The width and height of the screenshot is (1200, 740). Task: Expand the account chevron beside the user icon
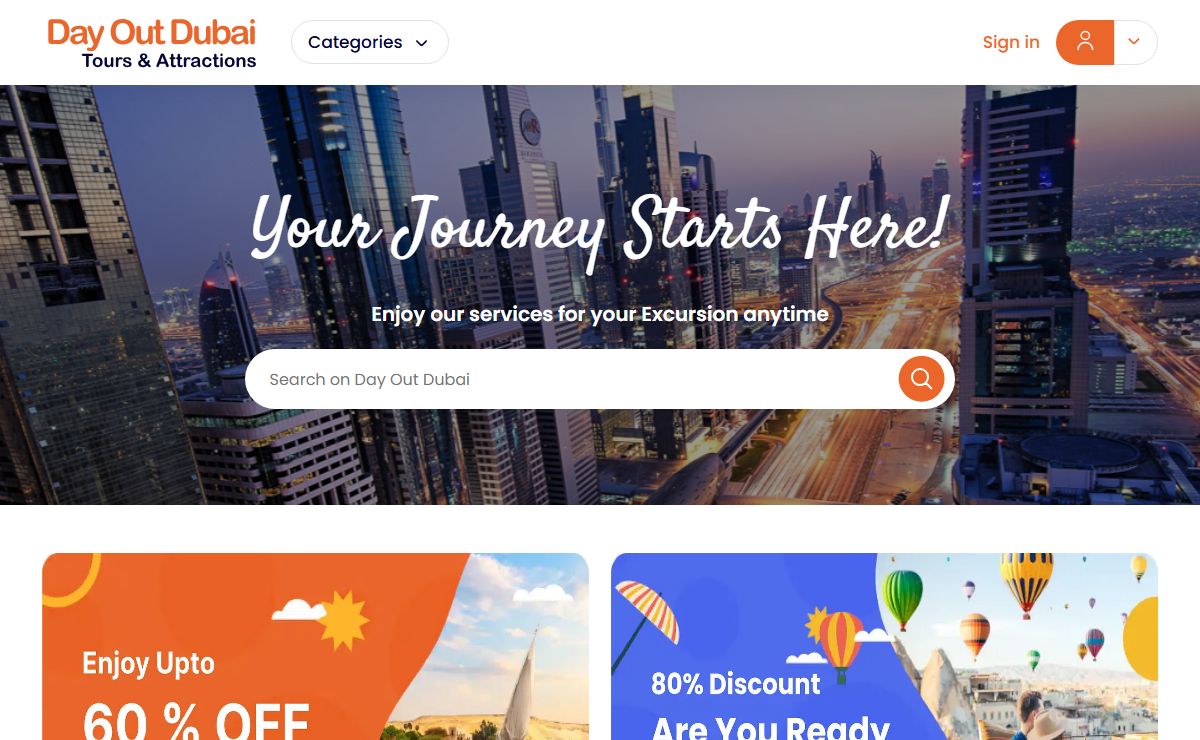coord(1134,42)
